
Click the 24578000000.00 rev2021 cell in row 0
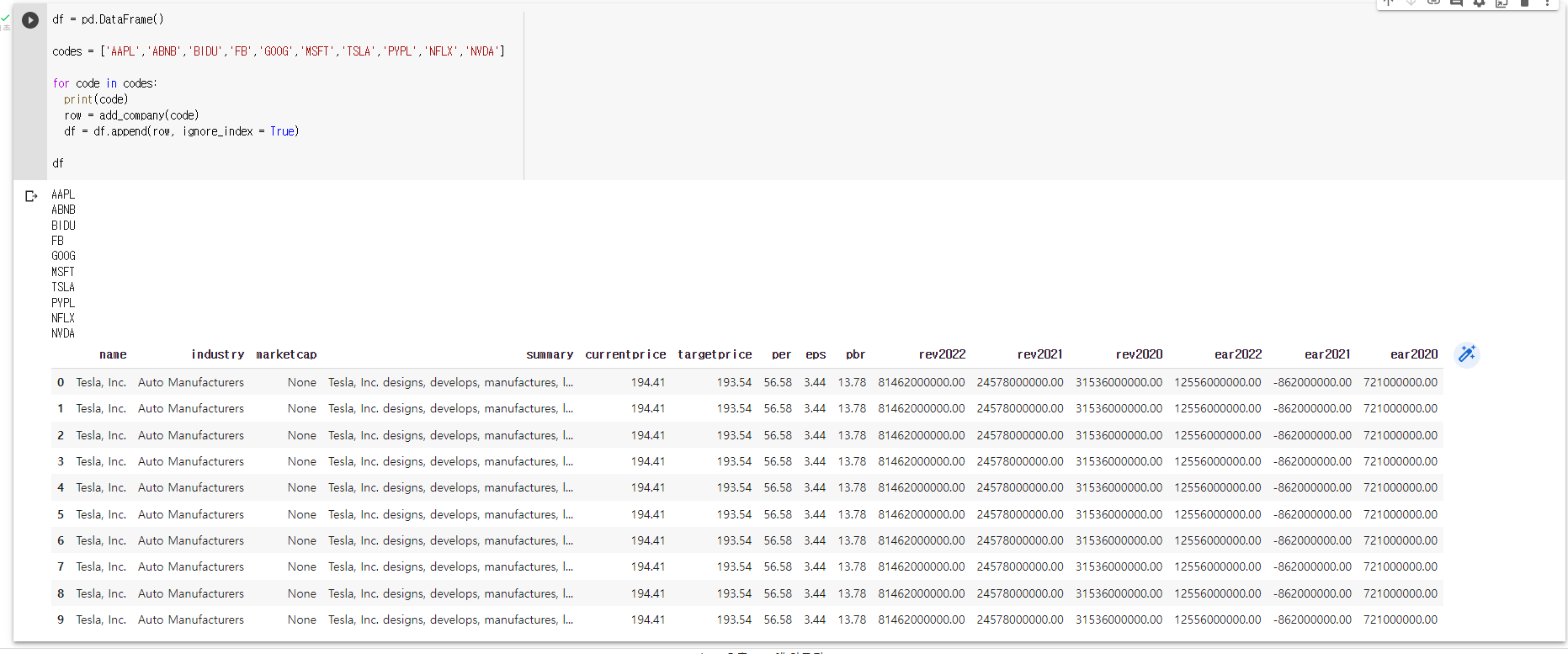(x=1020, y=382)
